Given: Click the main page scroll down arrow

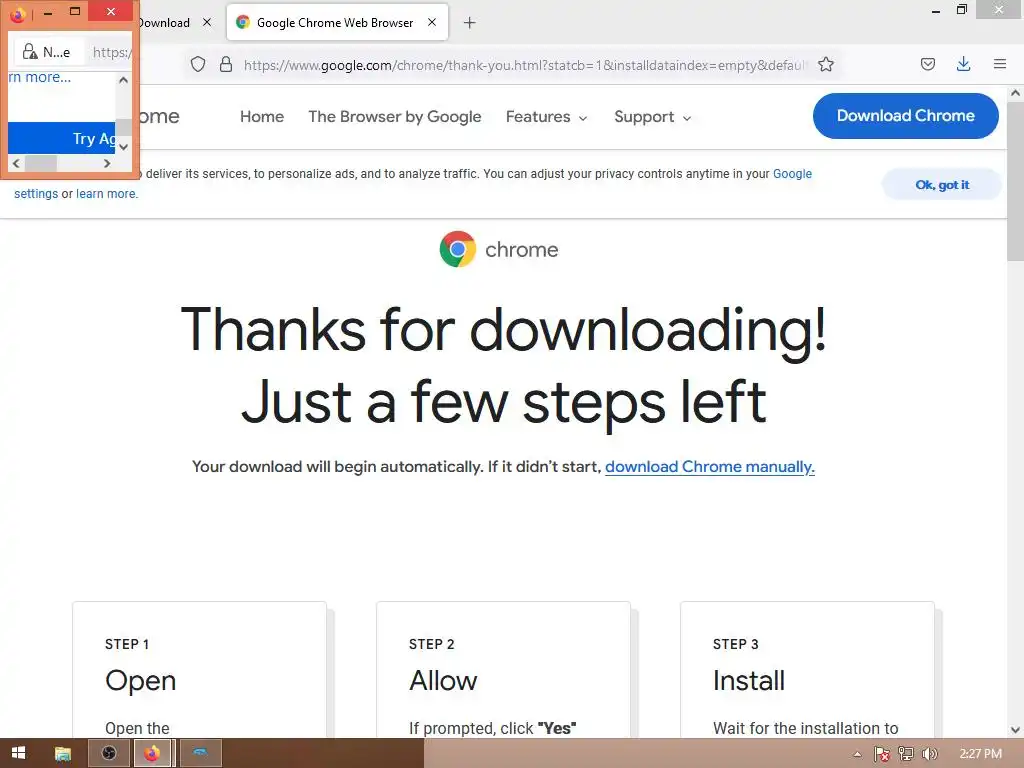Looking at the screenshot, I should [x=1015, y=729].
